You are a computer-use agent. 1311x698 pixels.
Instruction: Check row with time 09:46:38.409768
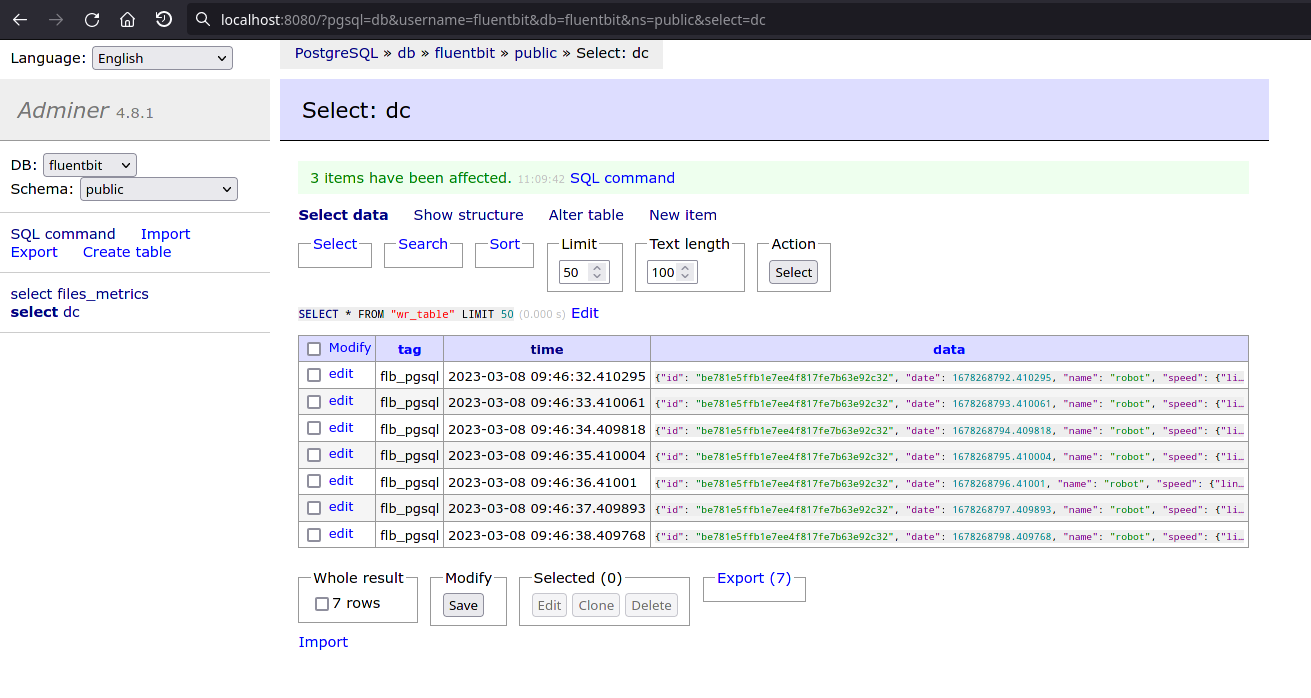pyautogui.click(x=314, y=535)
